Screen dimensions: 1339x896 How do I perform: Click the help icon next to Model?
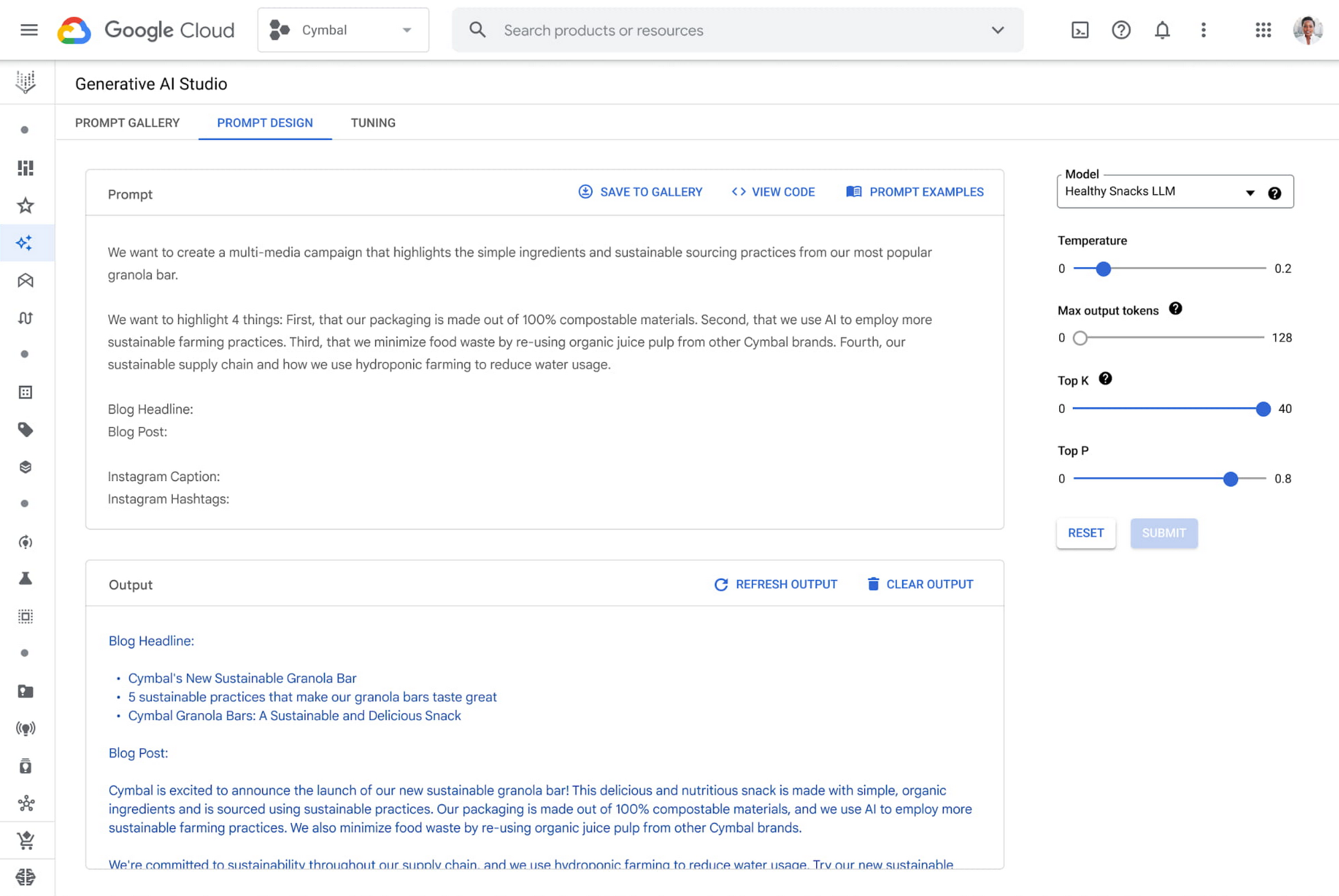1274,193
